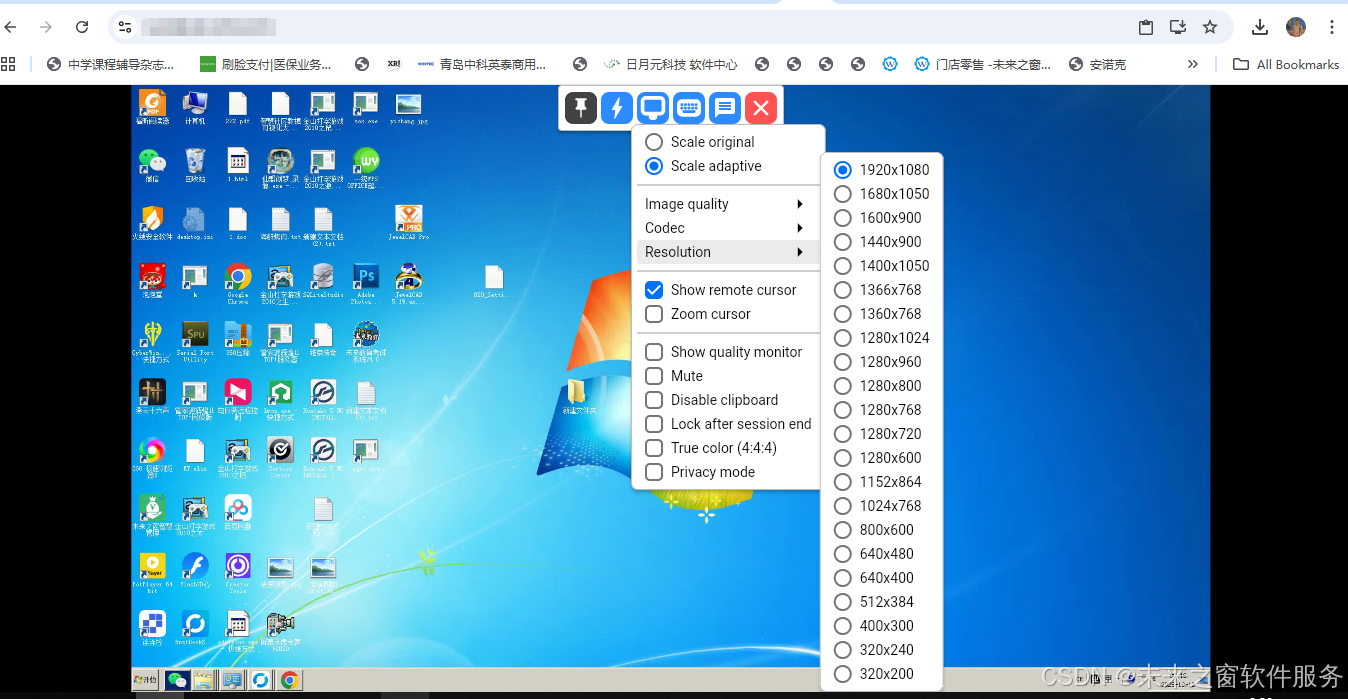This screenshot has width=1348, height=699.
Task: Open the 1.html file icon
Action: coord(238,166)
